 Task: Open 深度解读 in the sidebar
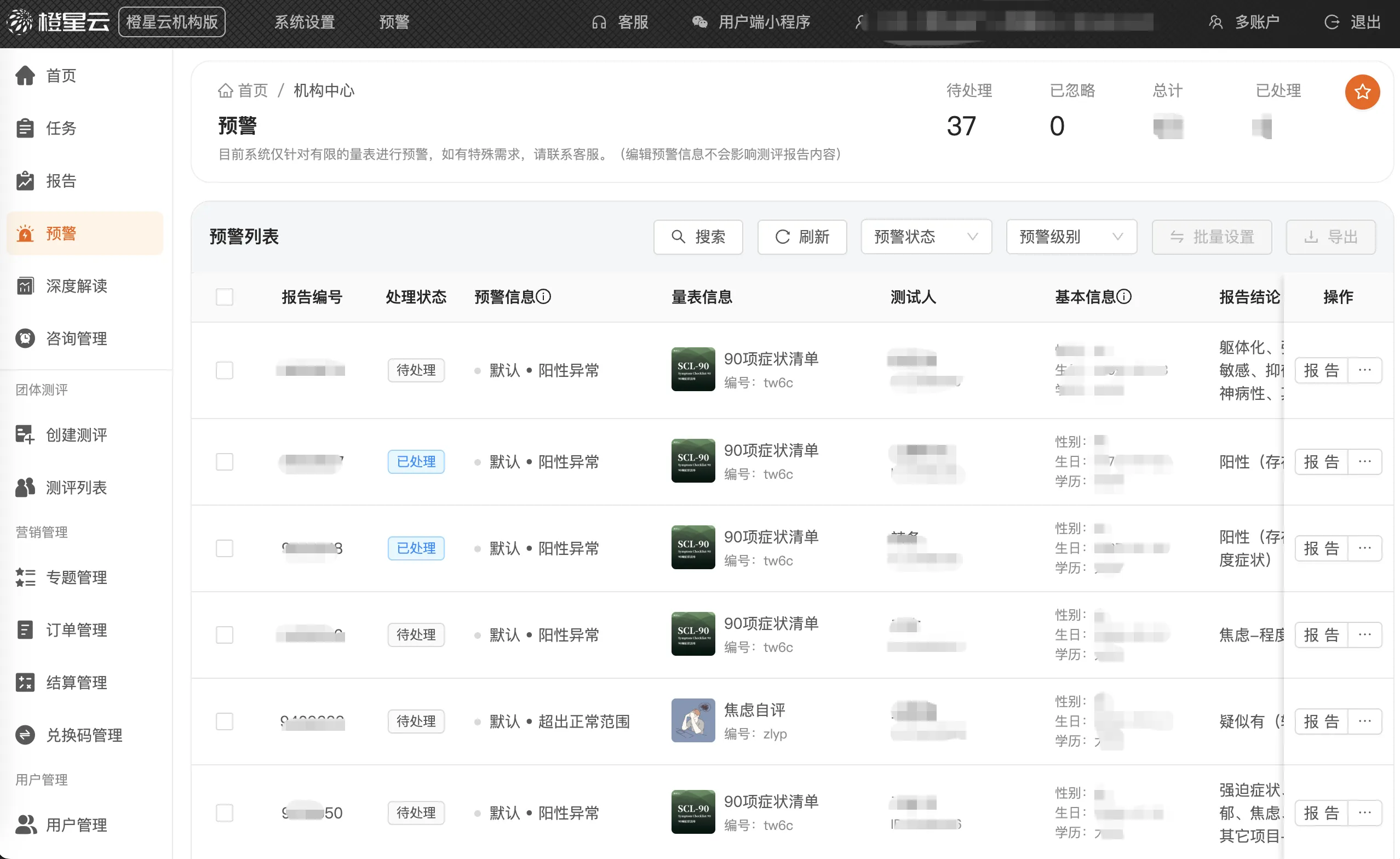[x=77, y=287]
